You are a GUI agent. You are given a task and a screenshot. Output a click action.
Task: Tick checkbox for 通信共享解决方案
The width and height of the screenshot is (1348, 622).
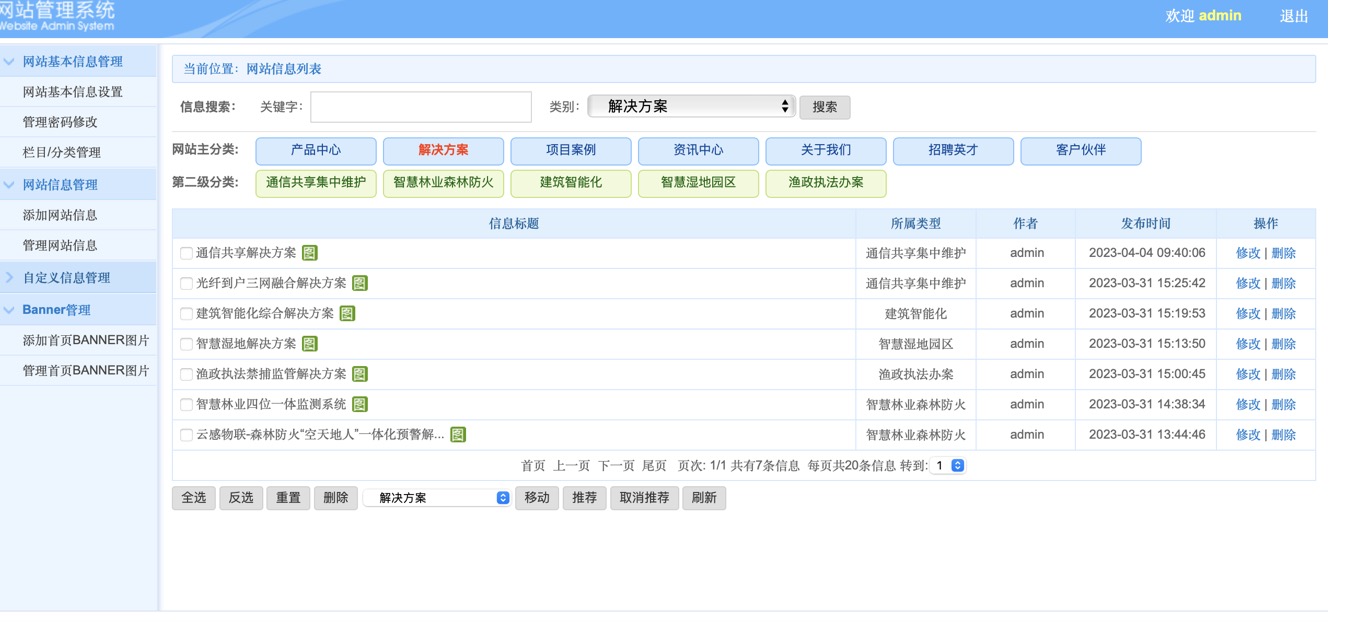[186, 254]
